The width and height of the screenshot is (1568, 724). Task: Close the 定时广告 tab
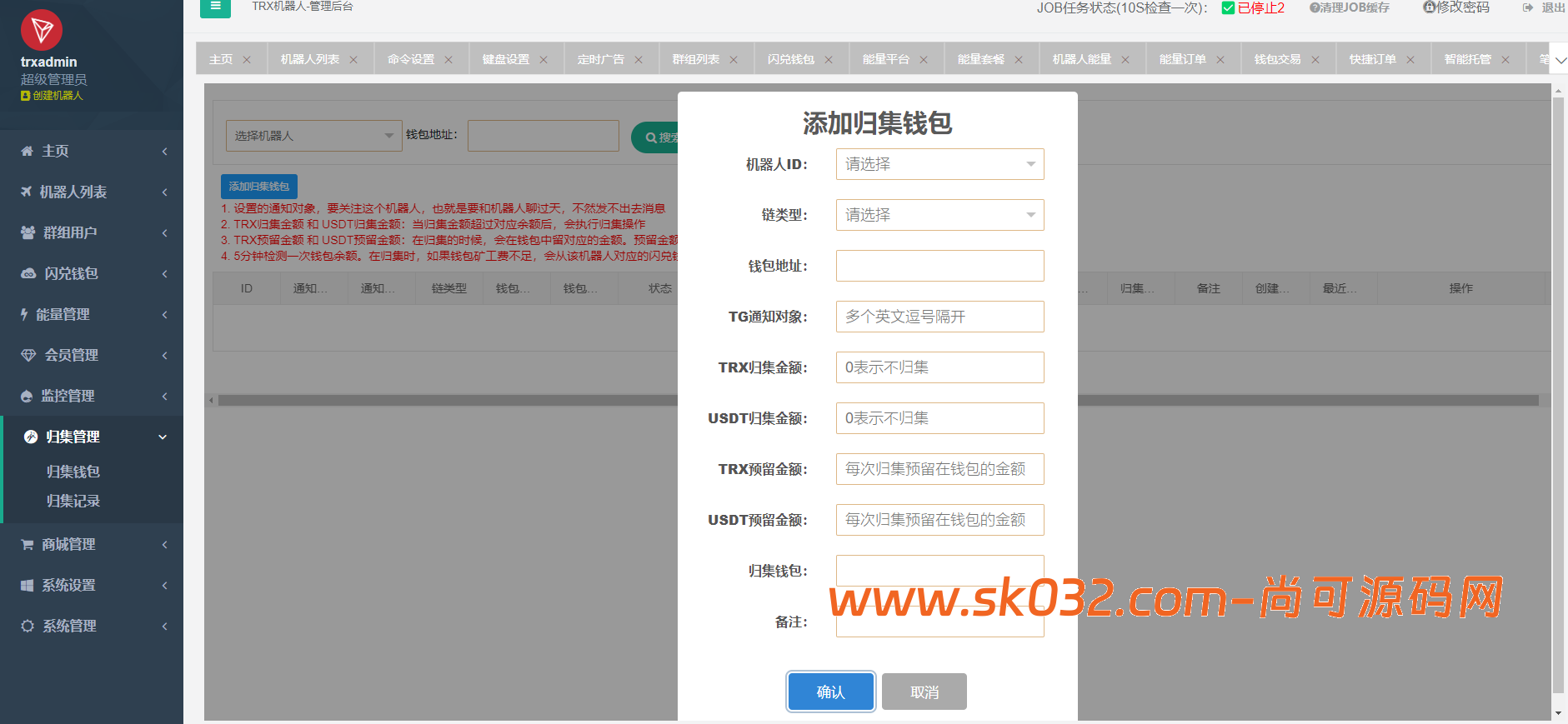point(639,59)
